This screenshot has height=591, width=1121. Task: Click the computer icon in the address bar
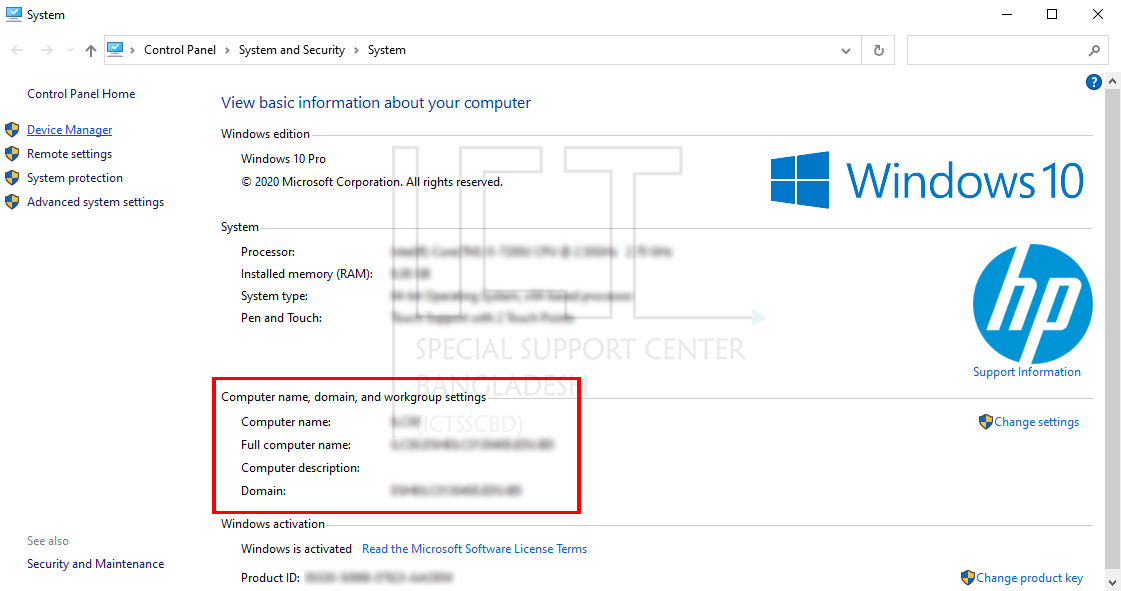tap(115, 49)
